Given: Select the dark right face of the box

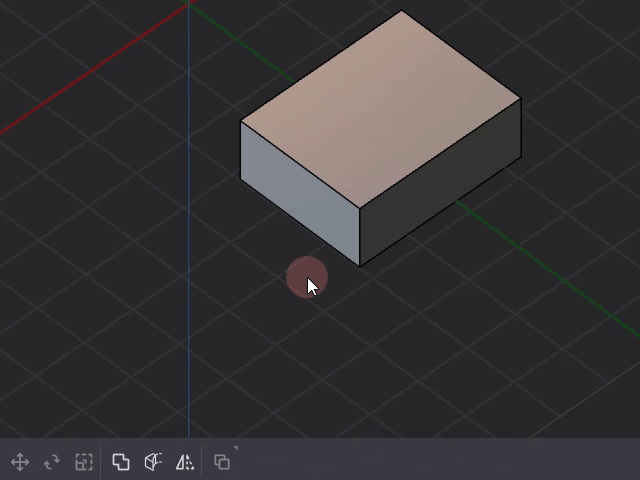Looking at the screenshot, I should pyautogui.click(x=440, y=182).
